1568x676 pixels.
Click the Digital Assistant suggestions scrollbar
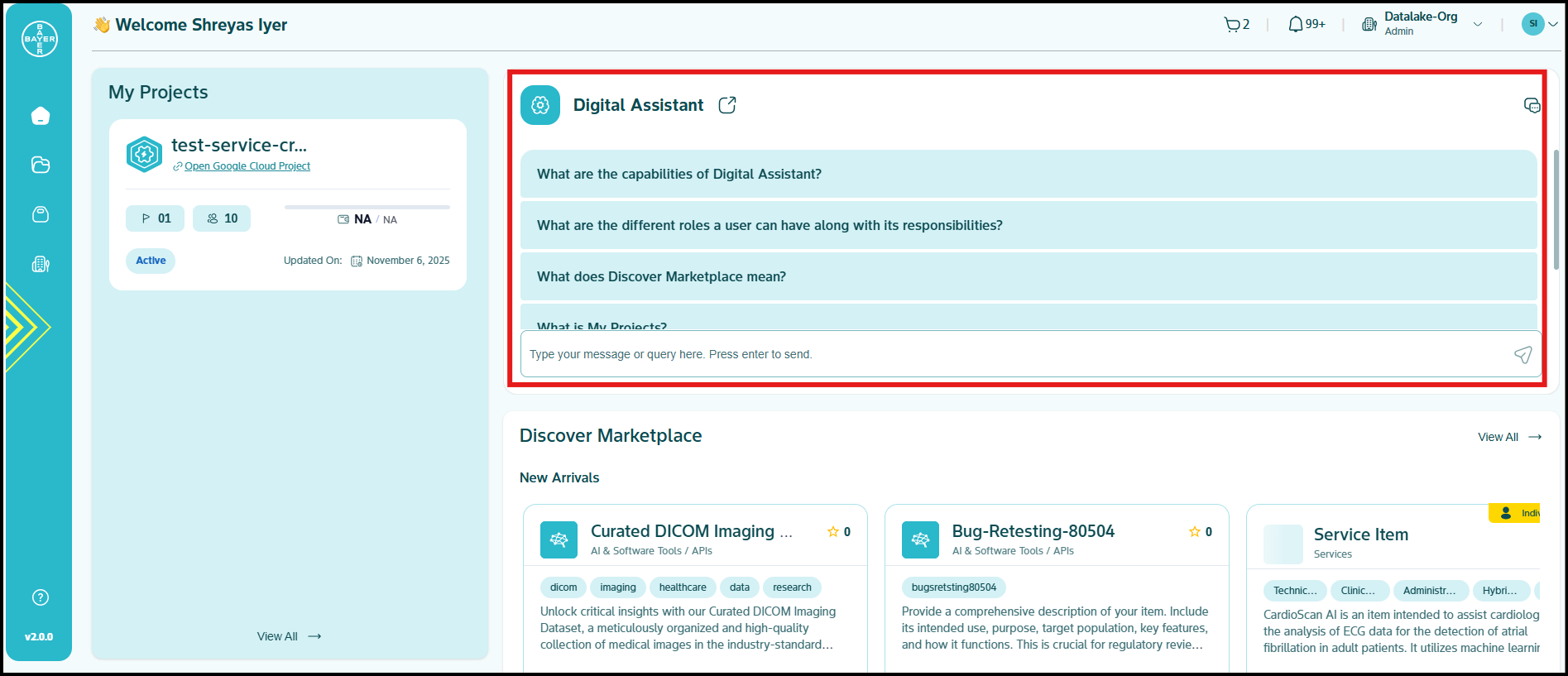[x=1556, y=210]
